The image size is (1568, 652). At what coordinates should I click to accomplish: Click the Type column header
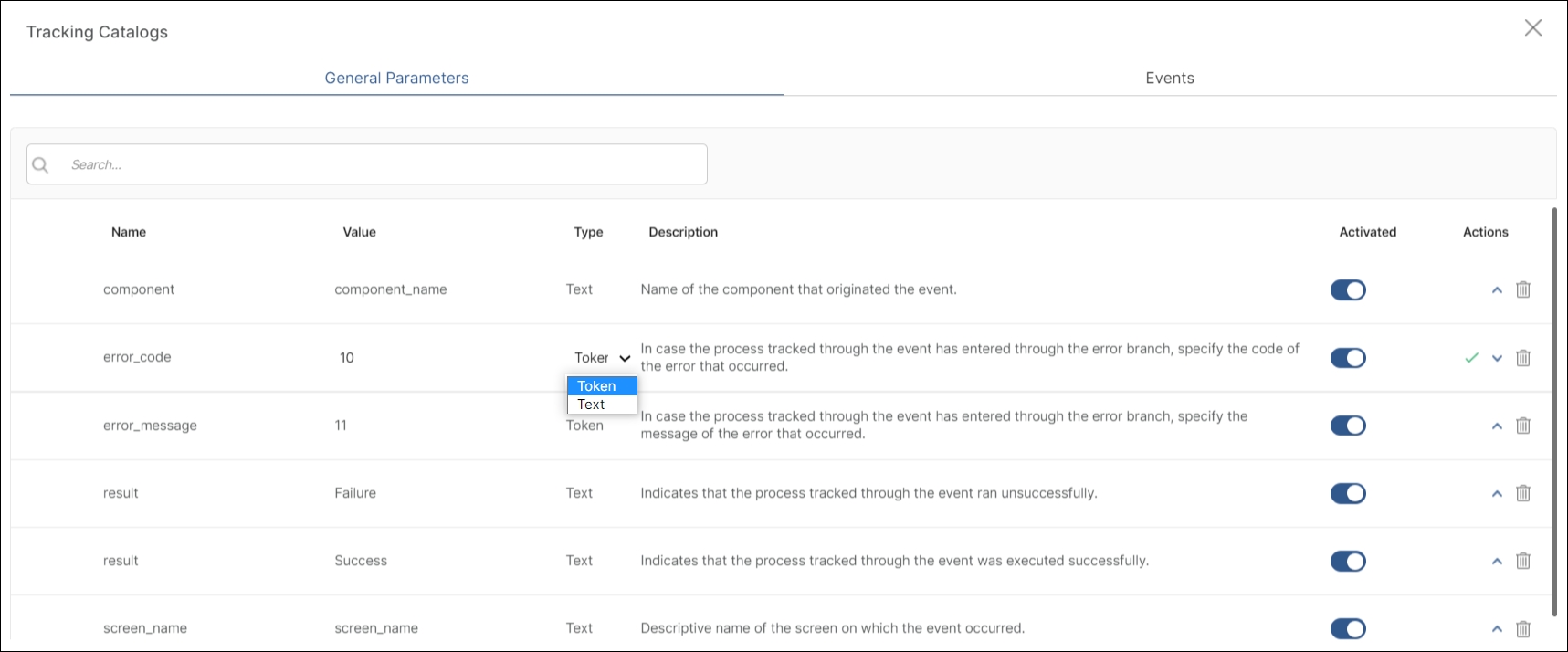588,232
